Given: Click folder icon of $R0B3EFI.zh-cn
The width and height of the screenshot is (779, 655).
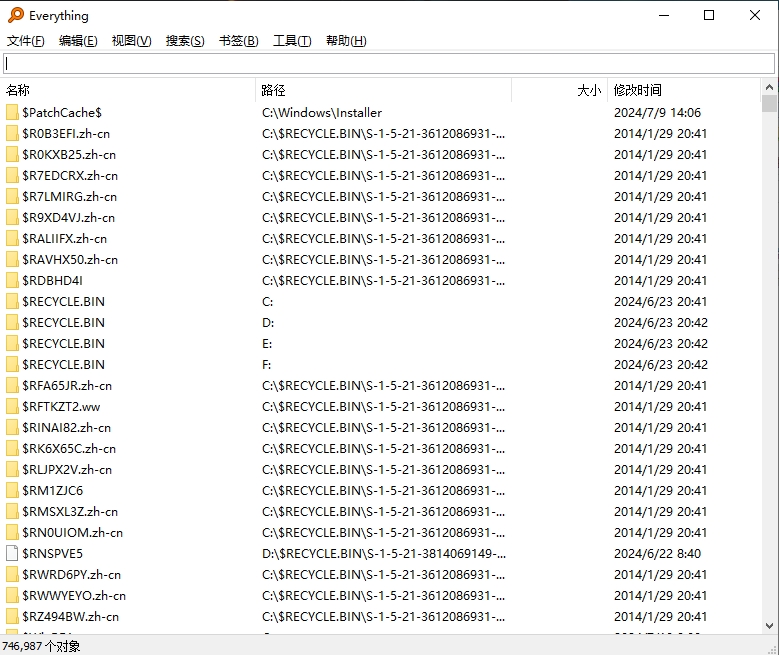Looking at the screenshot, I should [x=12, y=133].
